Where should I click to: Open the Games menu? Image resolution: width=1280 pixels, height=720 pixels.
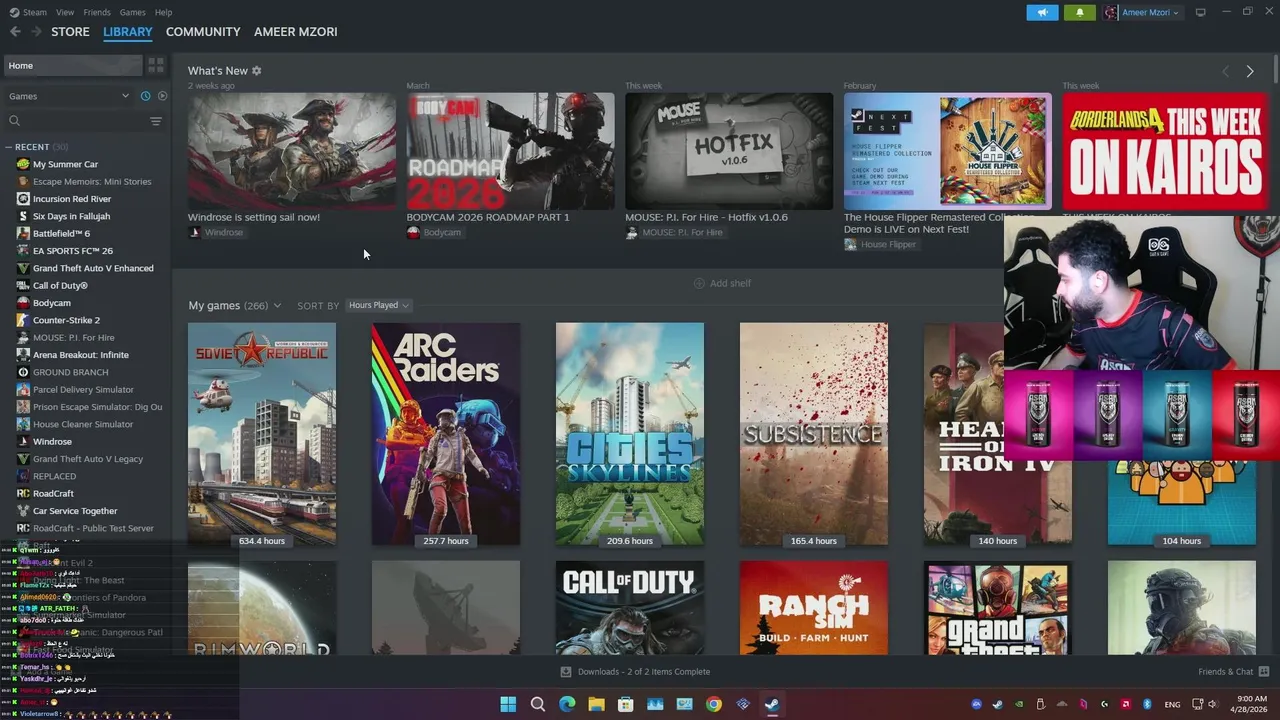pyautogui.click(x=132, y=12)
